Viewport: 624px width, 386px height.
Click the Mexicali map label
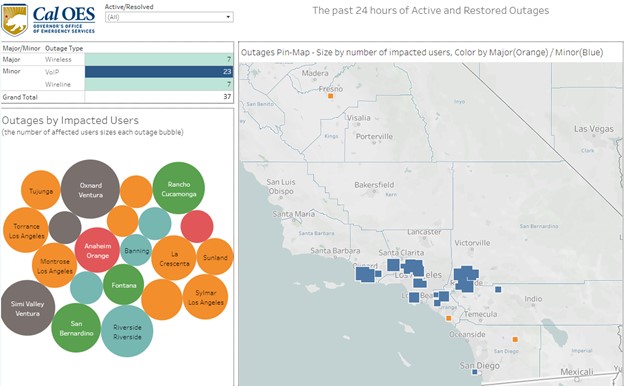[x=577, y=372]
